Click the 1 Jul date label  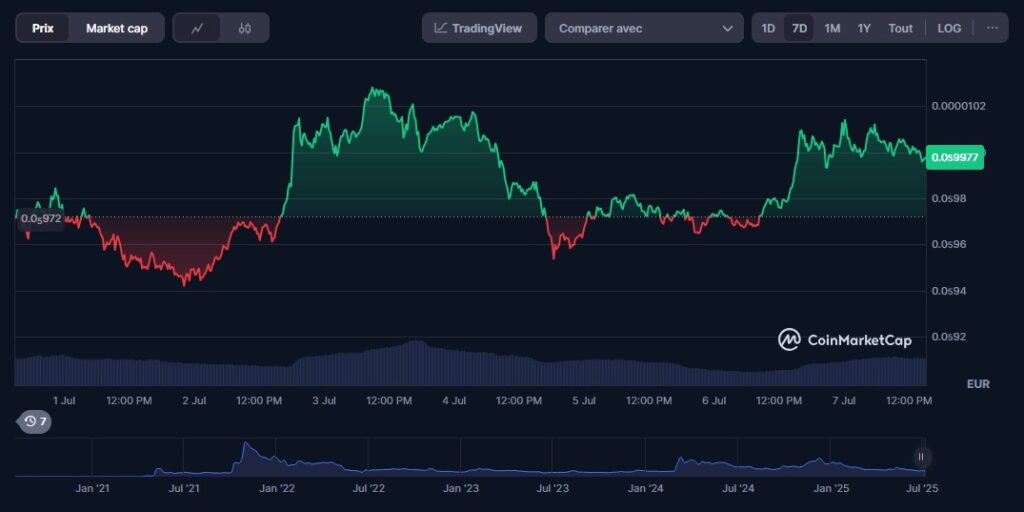64,400
